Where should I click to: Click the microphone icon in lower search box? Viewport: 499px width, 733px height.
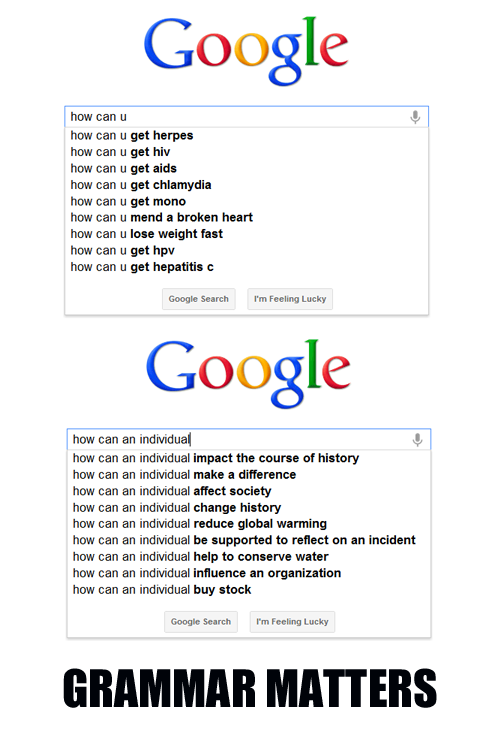(417, 439)
